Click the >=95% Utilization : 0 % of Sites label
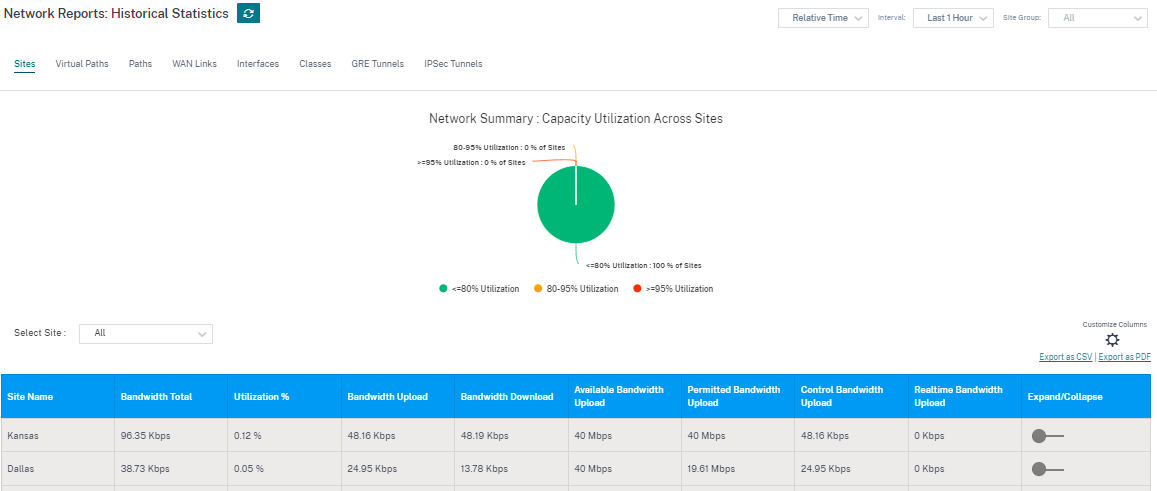 pyautogui.click(x=472, y=162)
